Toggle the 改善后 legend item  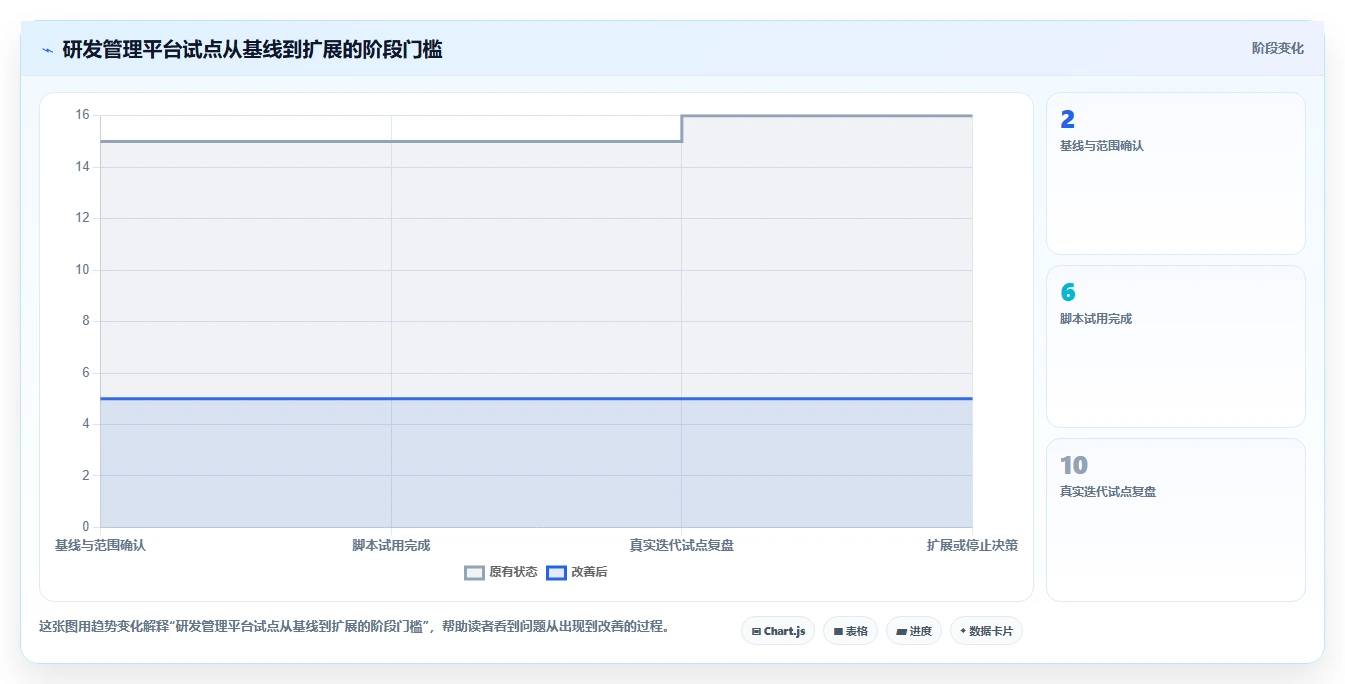pos(577,572)
